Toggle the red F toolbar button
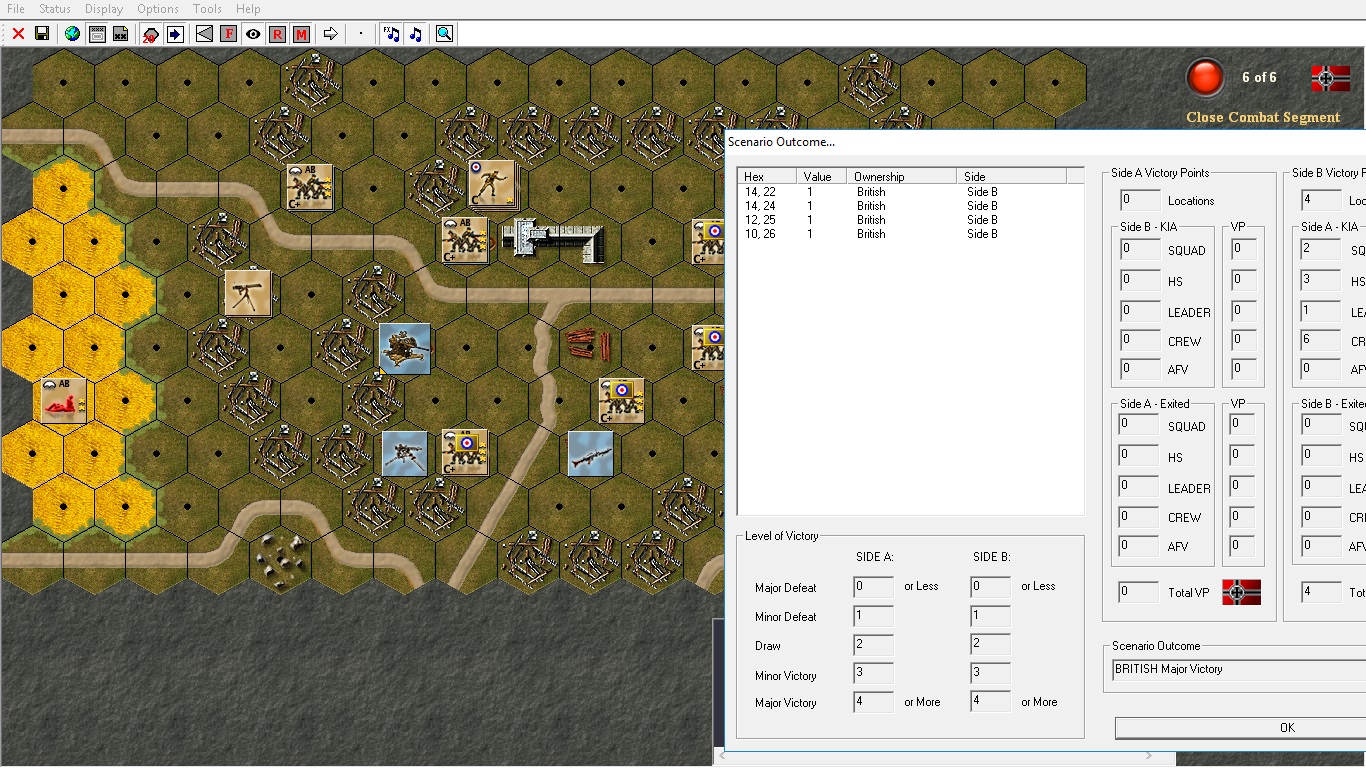 228,34
